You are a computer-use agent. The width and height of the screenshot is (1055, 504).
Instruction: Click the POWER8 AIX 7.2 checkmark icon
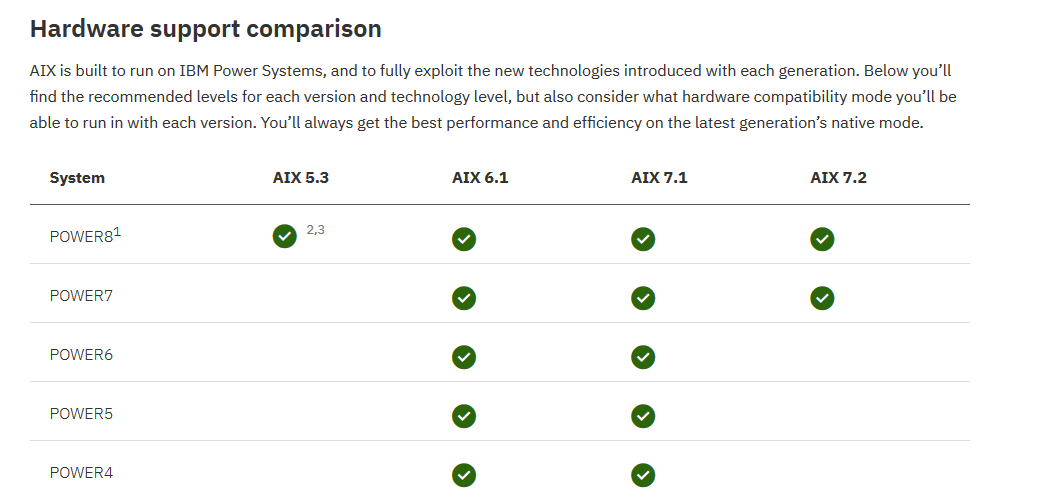pos(822,239)
